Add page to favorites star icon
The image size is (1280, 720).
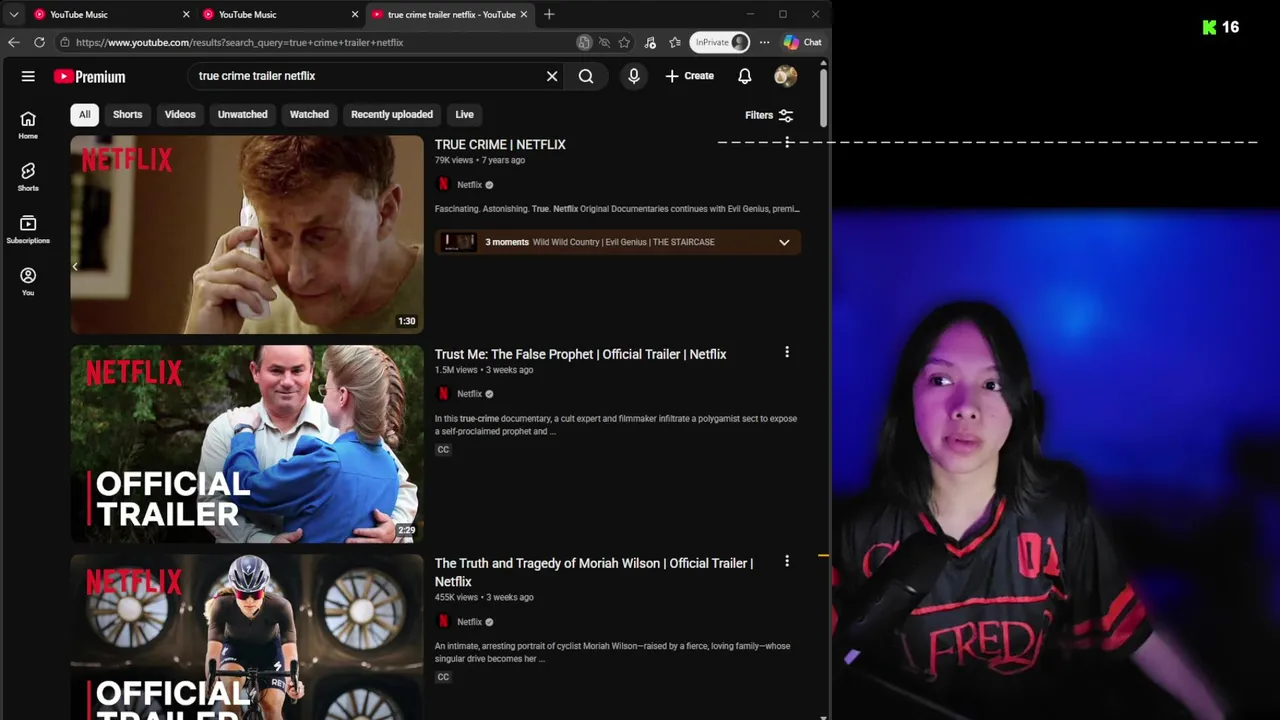(x=624, y=42)
